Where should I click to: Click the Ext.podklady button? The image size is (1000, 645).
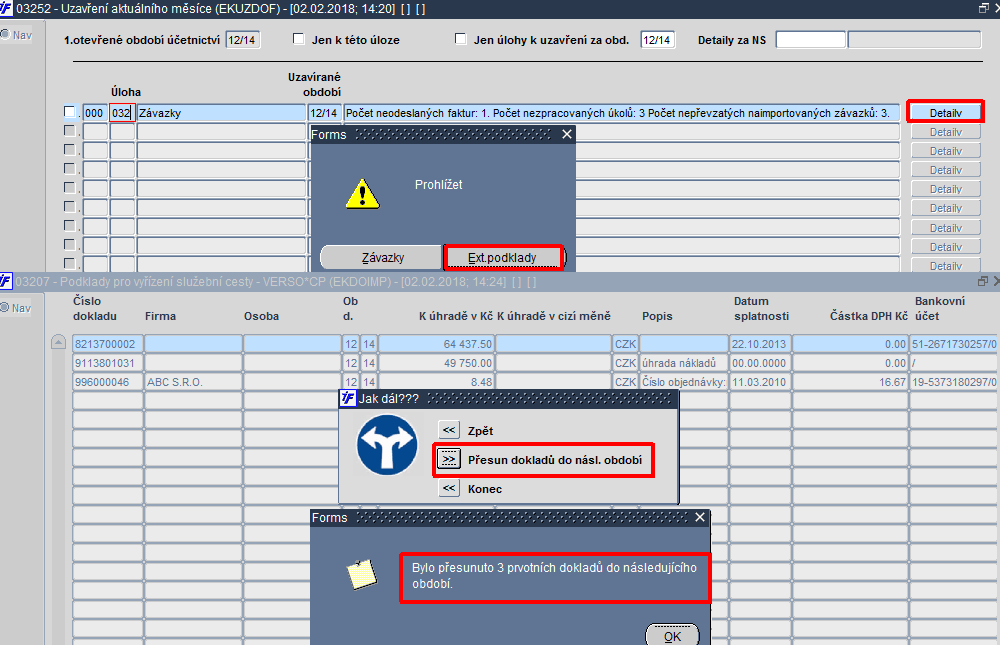pyautogui.click(x=503, y=258)
